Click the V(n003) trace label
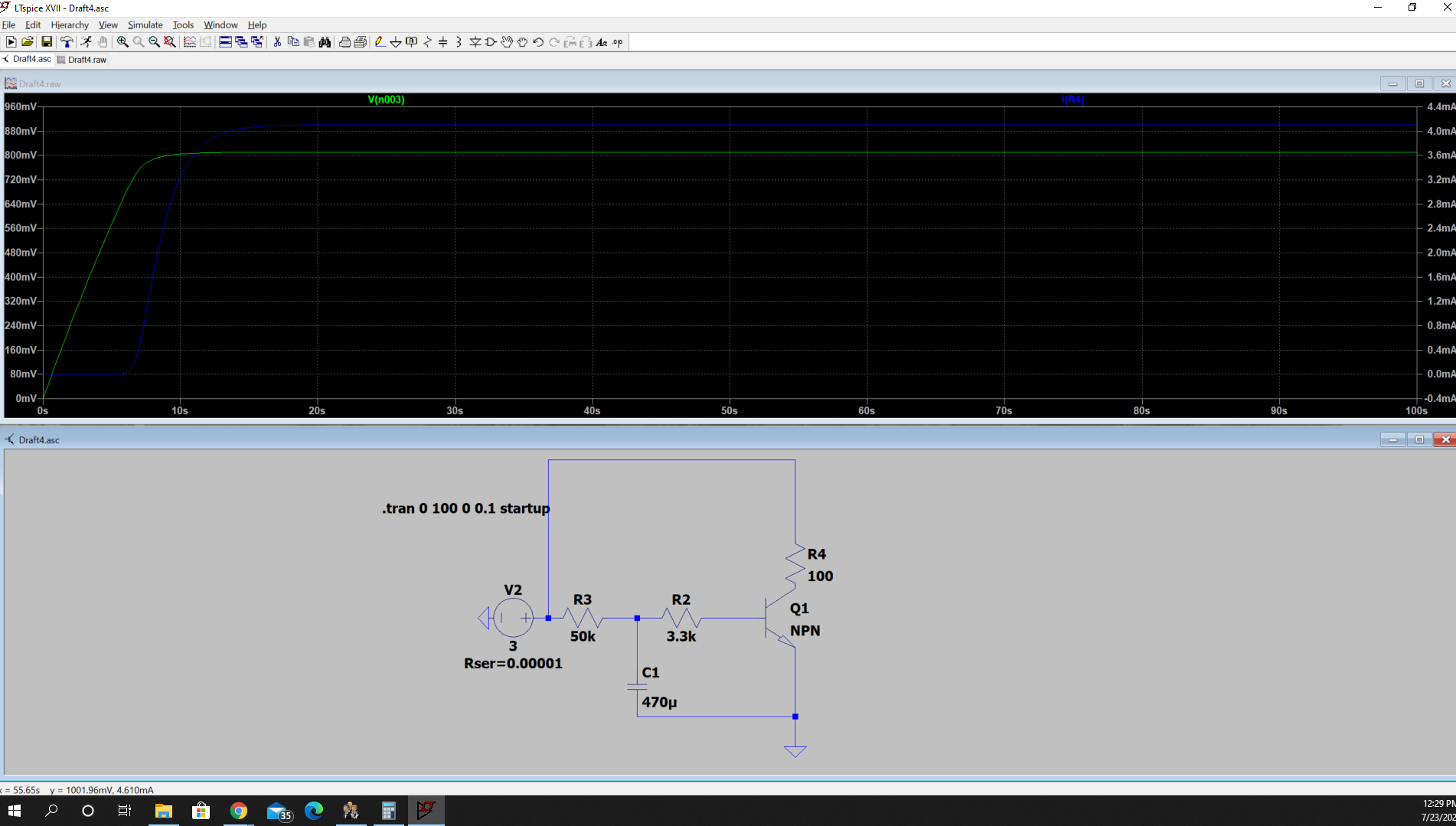Screen dimensions: 1456x826 coord(386,100)
